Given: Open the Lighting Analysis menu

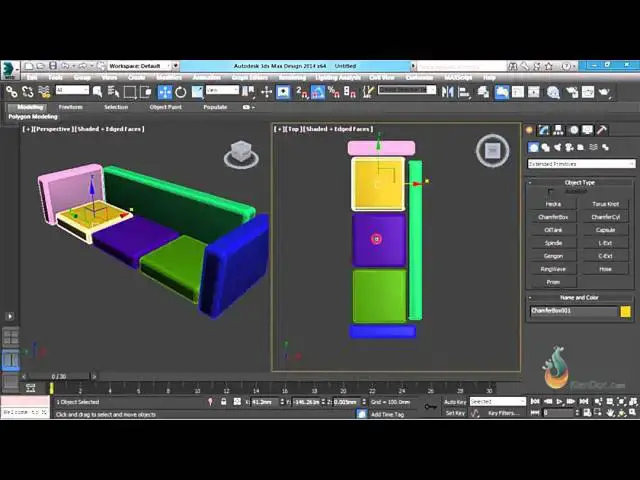Looking at the screenshot, I should pos(338,78).
